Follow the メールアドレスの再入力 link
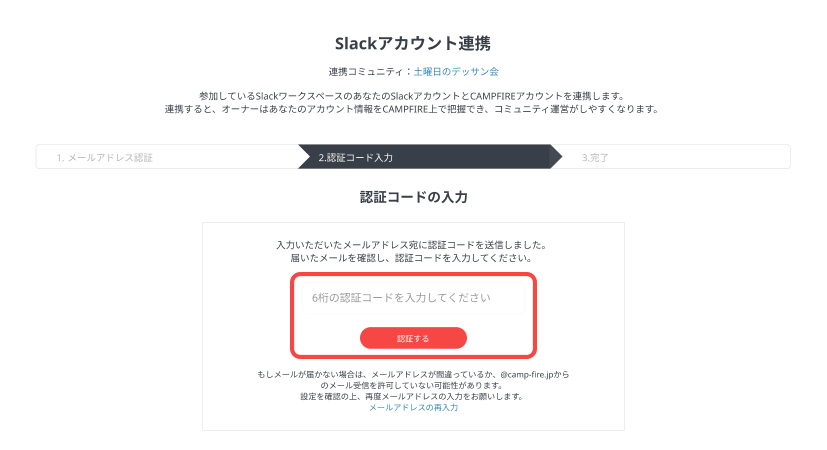Screen dimensions: 827x450 pyautogui.click(x=413, y=408)
